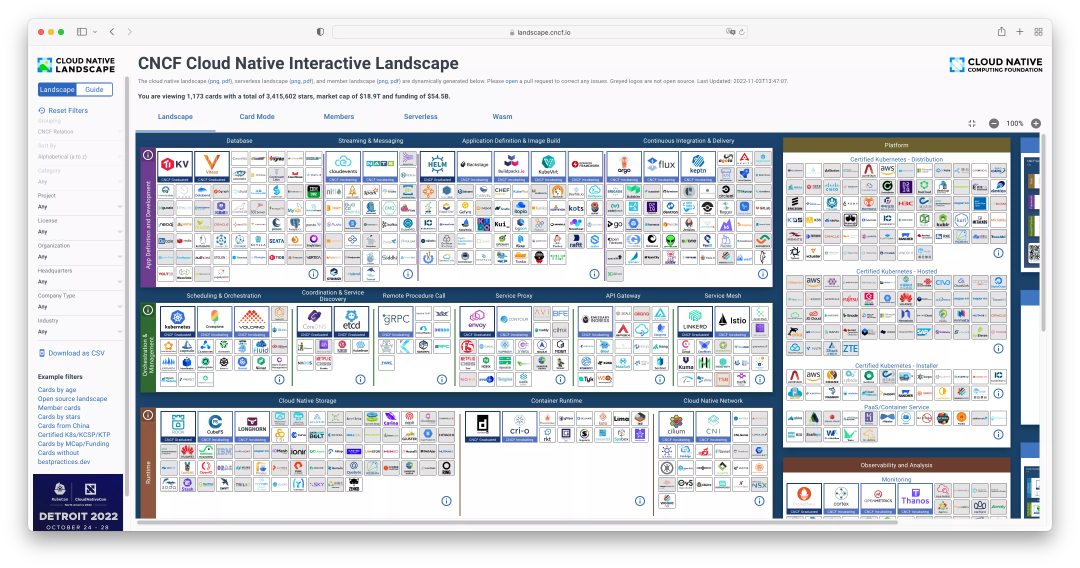
Task: Select the cri-o card
Action: tap(519, 427)
